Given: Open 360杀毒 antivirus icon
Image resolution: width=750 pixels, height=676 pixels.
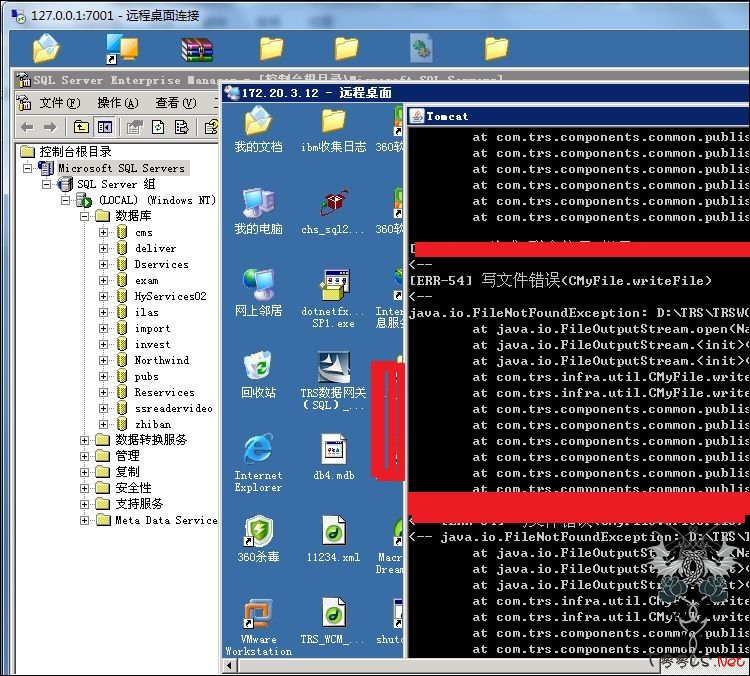Looking at the screenshot, I should click(x=258, y=539).
